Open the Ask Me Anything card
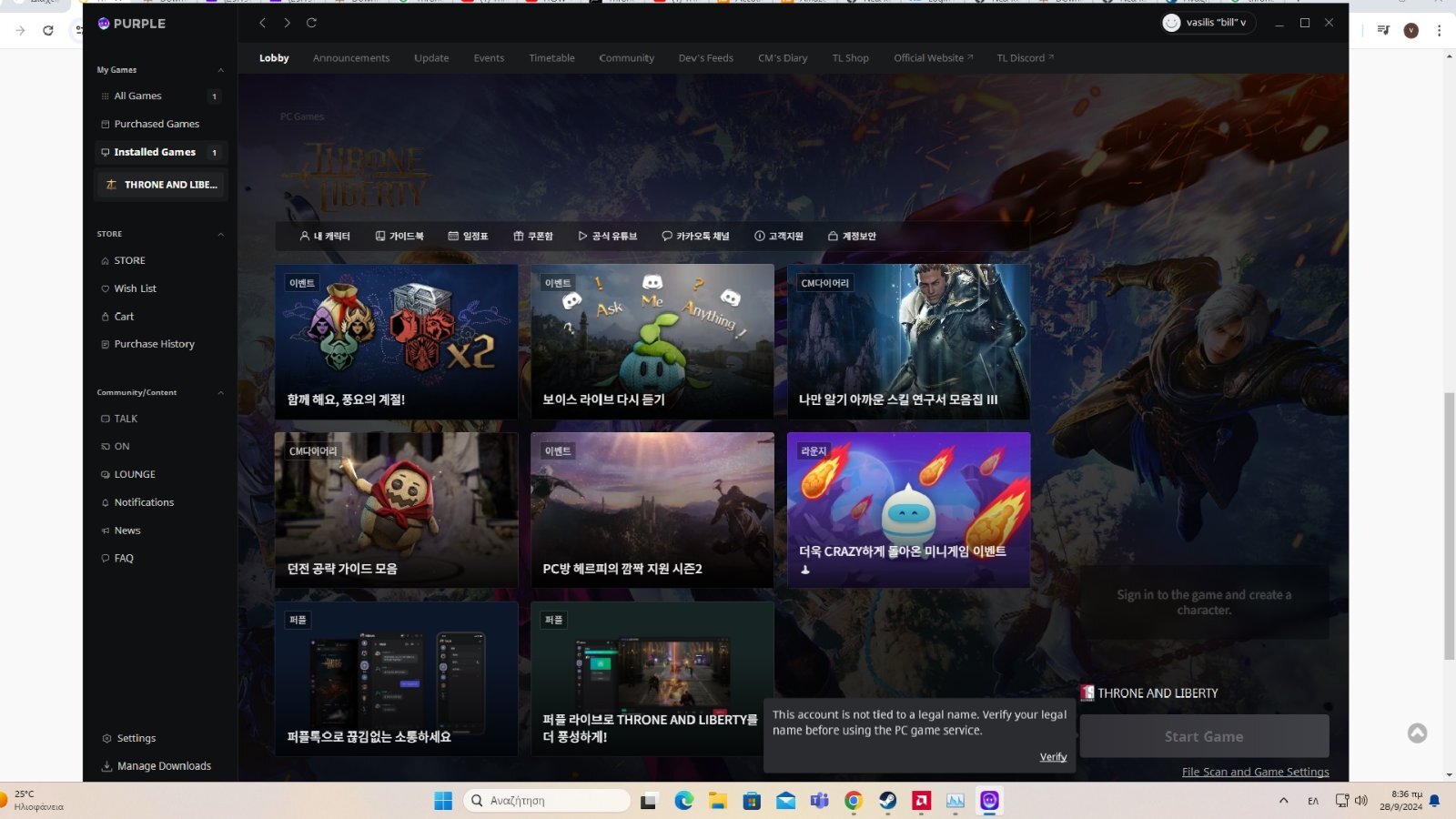This screenshot has width=1456, height=819. 652,342
